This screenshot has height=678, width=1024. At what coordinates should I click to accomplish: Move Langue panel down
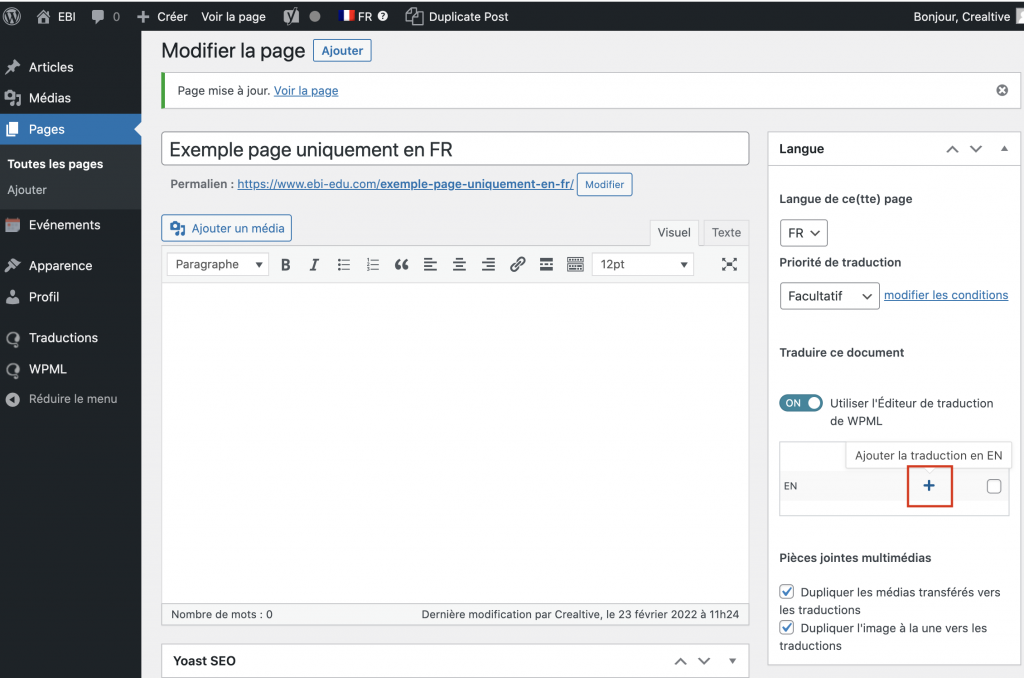[976, 149]
